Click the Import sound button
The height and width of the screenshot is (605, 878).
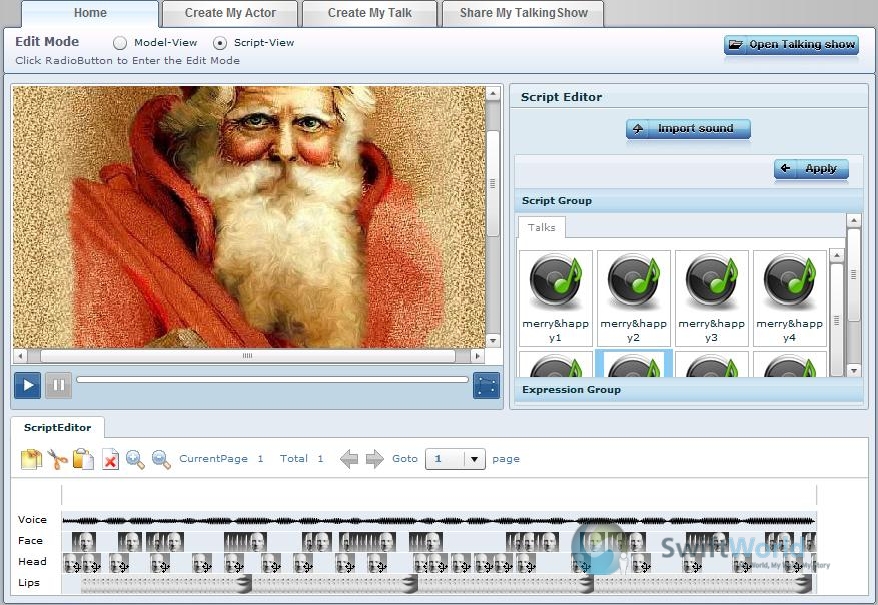click(x=688, y=129)
